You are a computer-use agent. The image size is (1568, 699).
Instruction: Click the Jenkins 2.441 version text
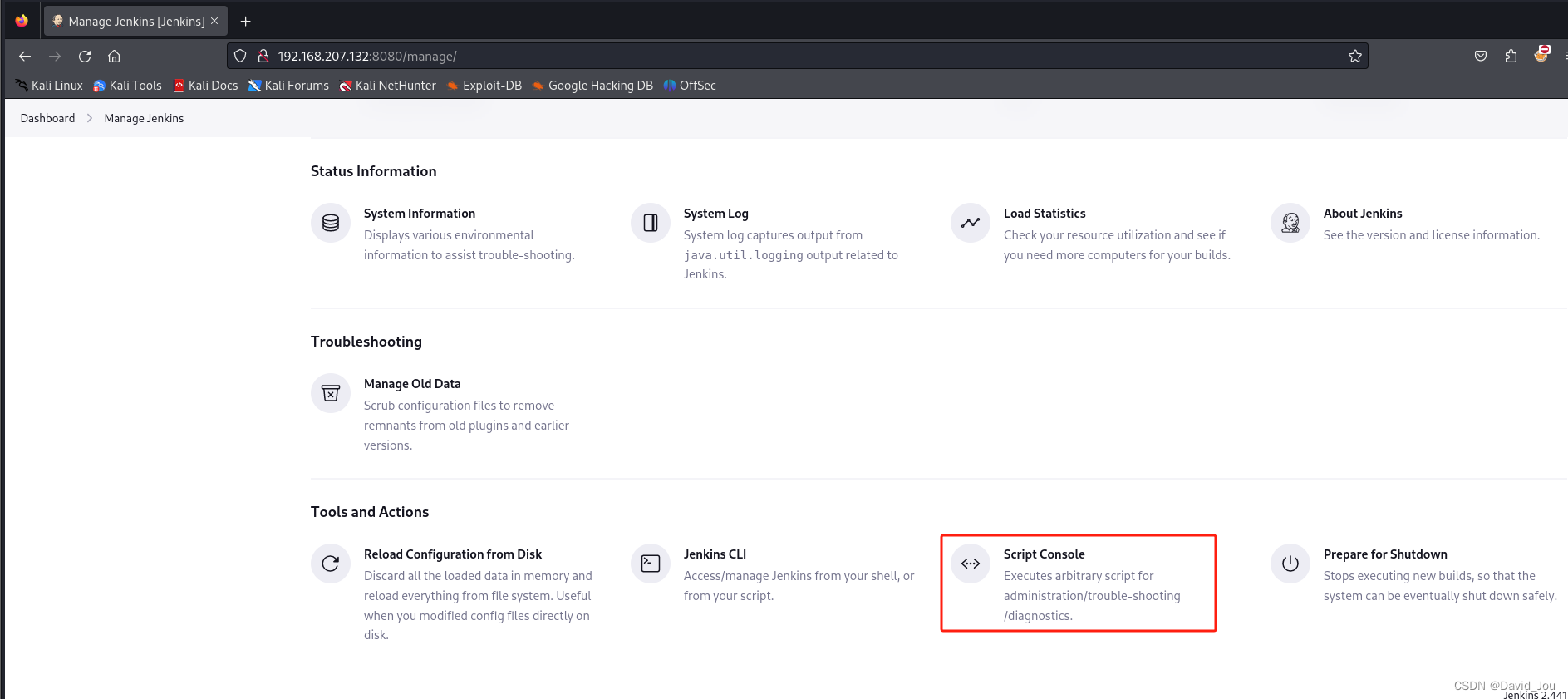click(x=1535, y=695)
